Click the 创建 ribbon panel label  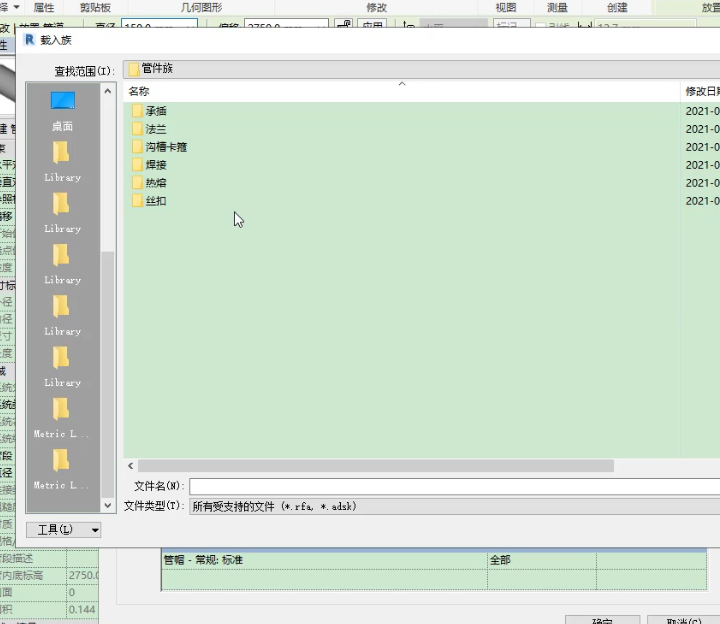pos(617,7)
